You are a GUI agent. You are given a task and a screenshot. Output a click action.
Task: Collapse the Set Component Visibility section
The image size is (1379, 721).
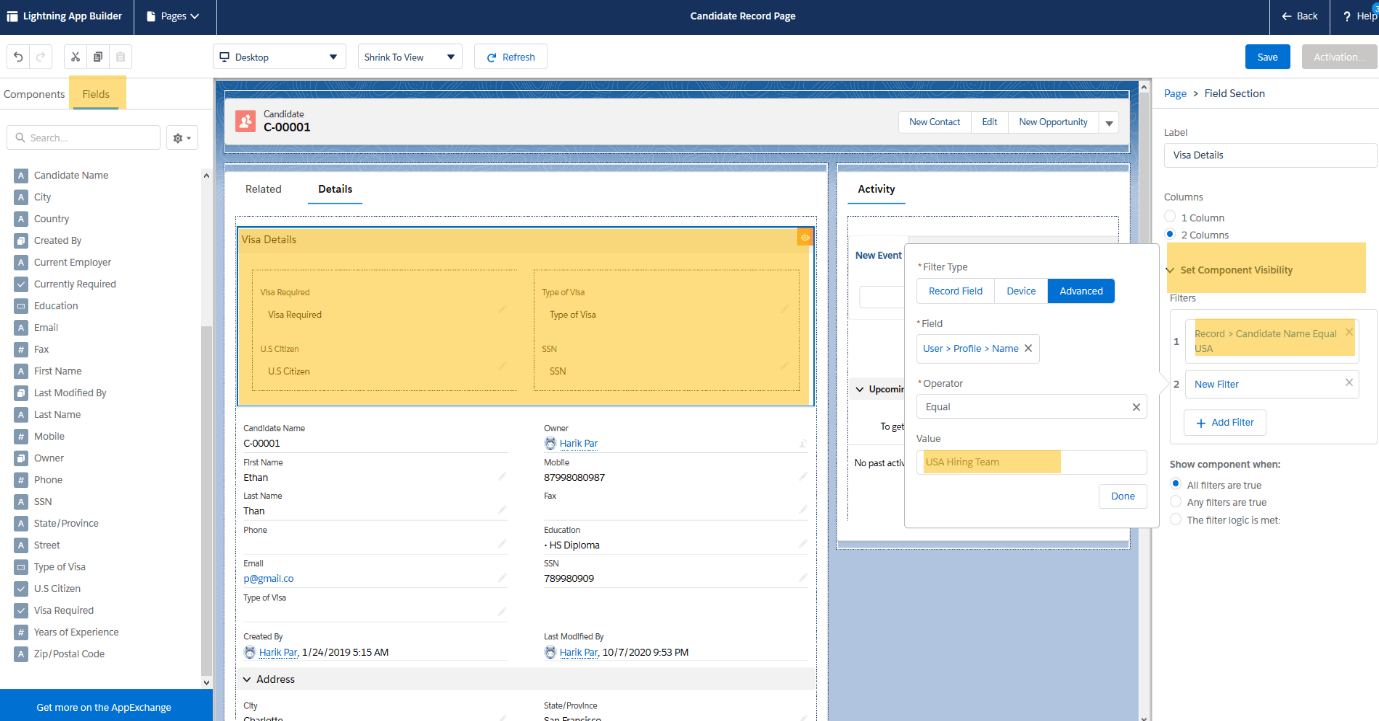pos(1171,270)
